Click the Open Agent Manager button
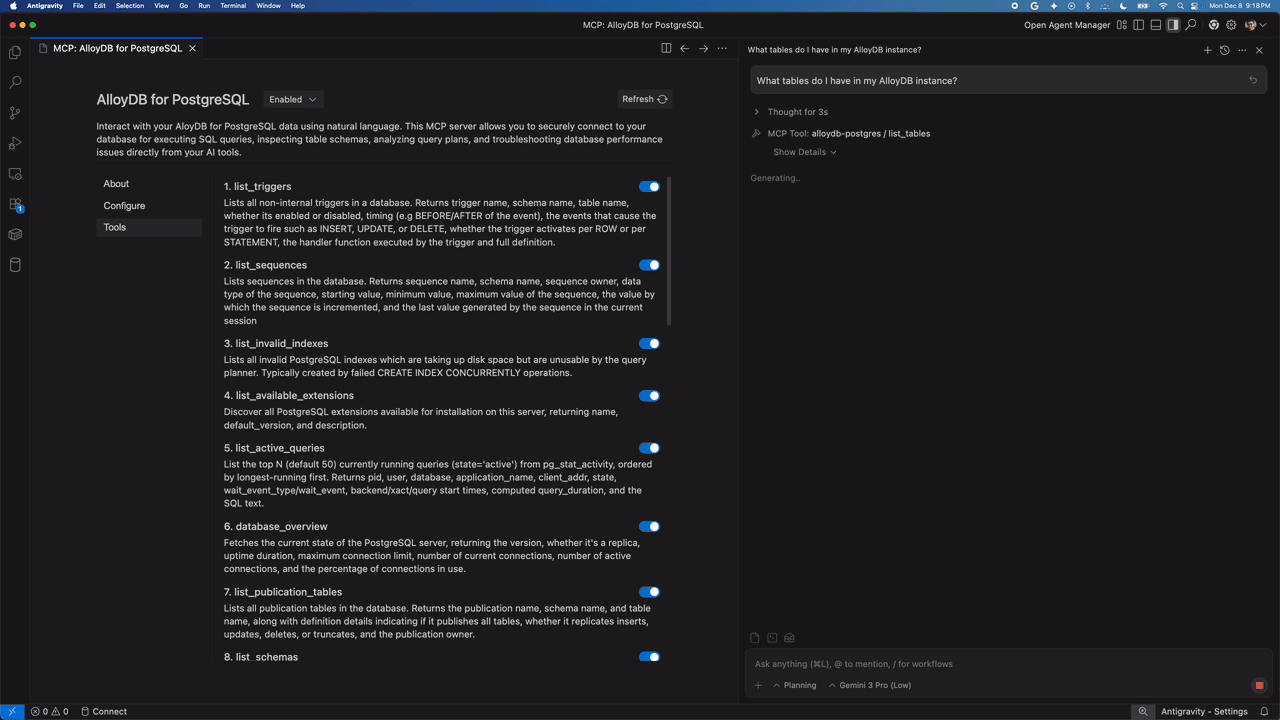The image size is (1280, 720). 1066,25
